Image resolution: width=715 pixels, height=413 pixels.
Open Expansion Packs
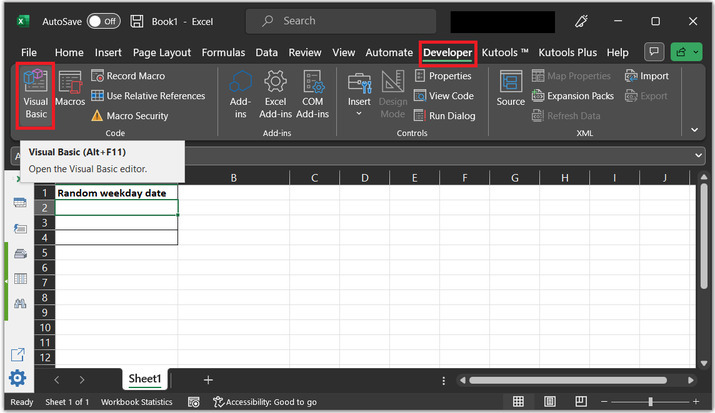tap(573, 96)
